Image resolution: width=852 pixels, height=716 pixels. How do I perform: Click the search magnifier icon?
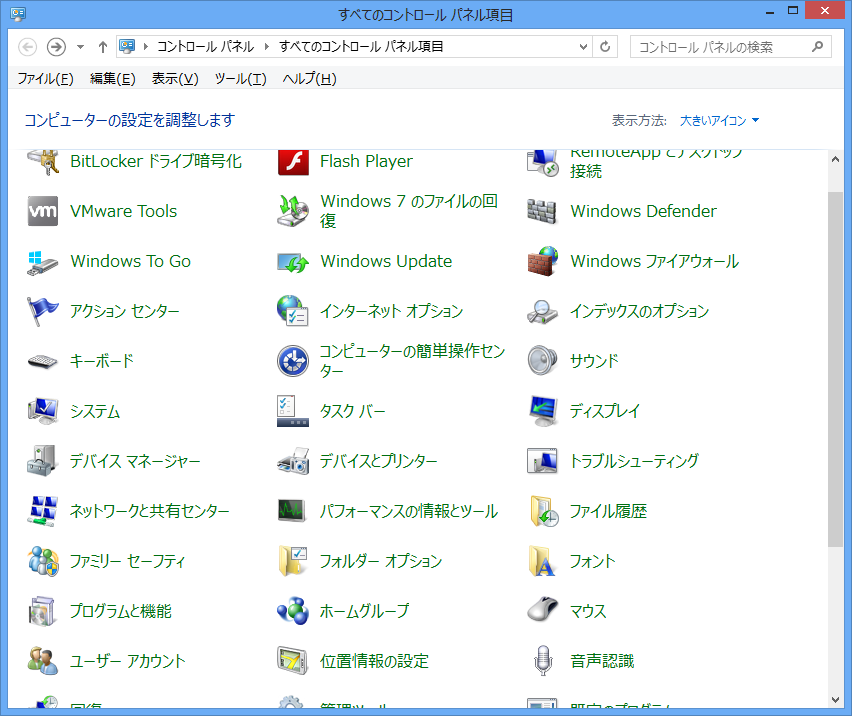coord(817,47)
